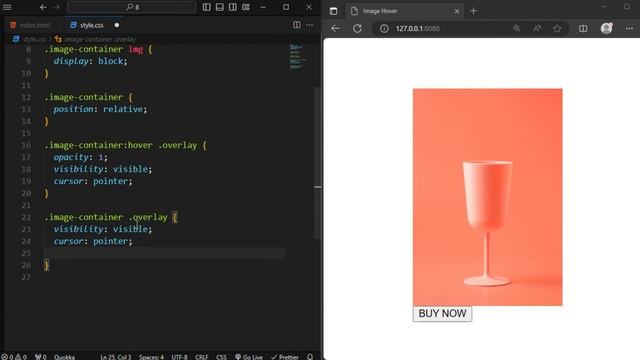Open the Edge profile avatar
640x360 pixels.
pos(607,28)
